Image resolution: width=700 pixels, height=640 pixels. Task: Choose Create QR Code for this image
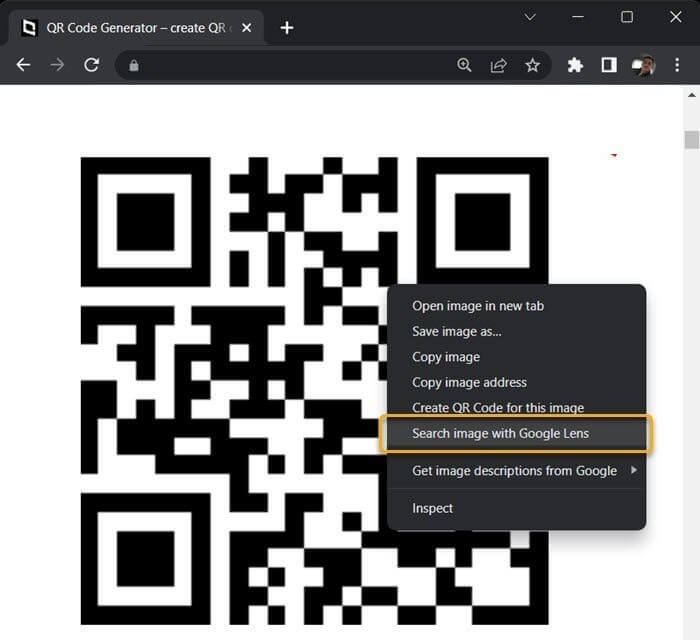coord(517,407)
